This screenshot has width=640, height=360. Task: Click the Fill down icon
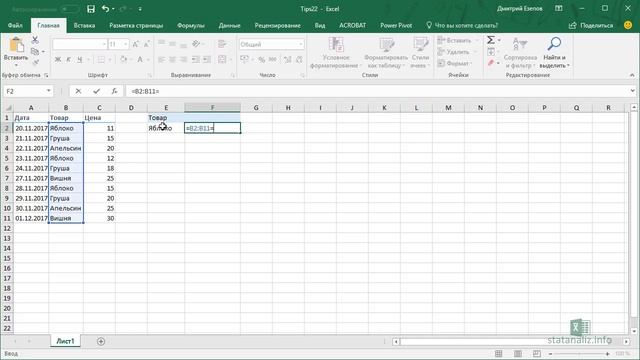pos(491,51)
